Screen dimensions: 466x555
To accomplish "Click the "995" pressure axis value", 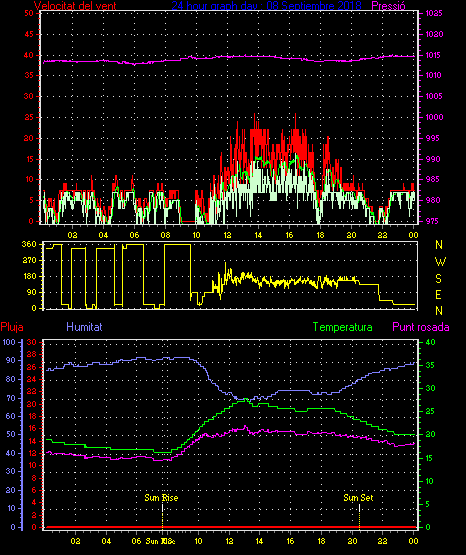I will (434, 138).
